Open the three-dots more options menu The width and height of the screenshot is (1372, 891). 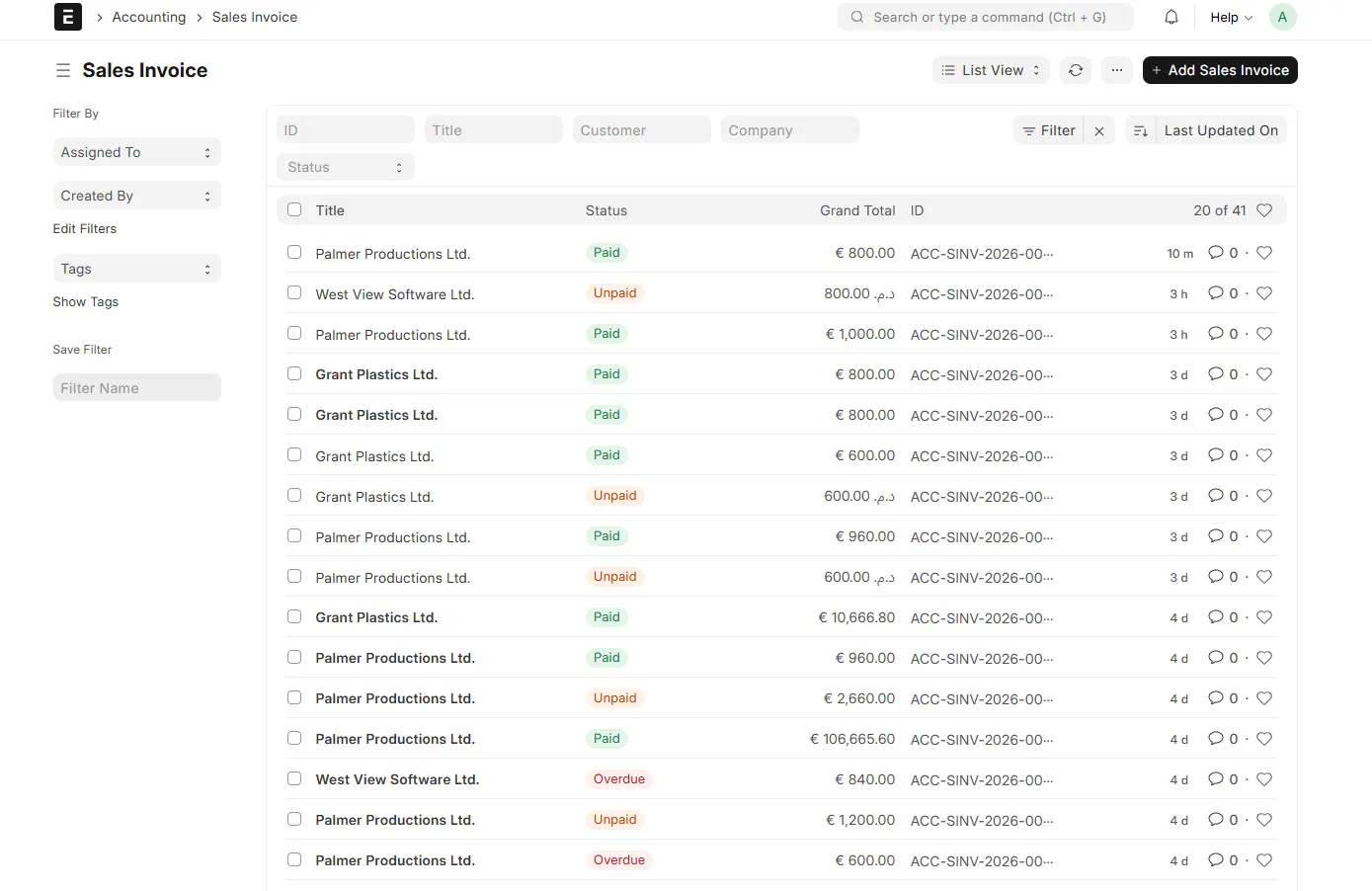(x=1116, y=70)
